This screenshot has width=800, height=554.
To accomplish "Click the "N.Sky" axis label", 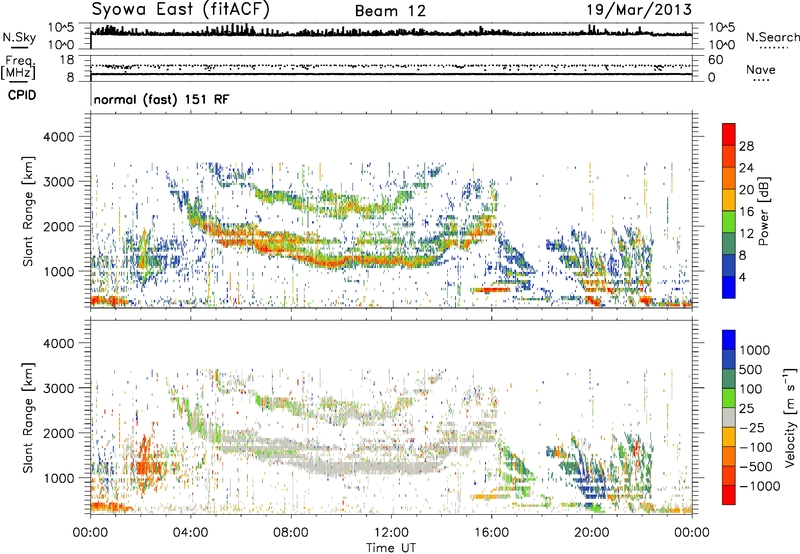I will pos(19,37).
